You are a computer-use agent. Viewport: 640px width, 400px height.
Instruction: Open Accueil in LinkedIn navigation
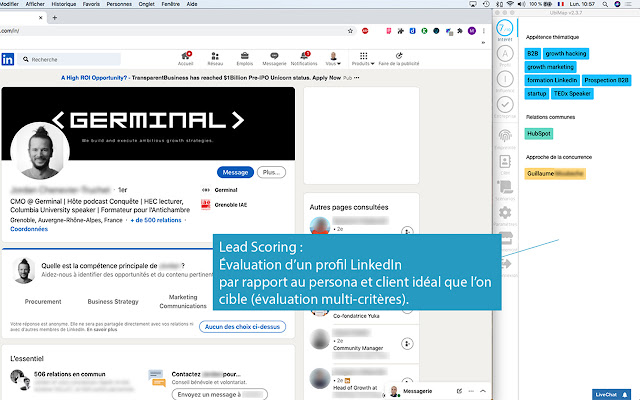click(x=186, y=58)
